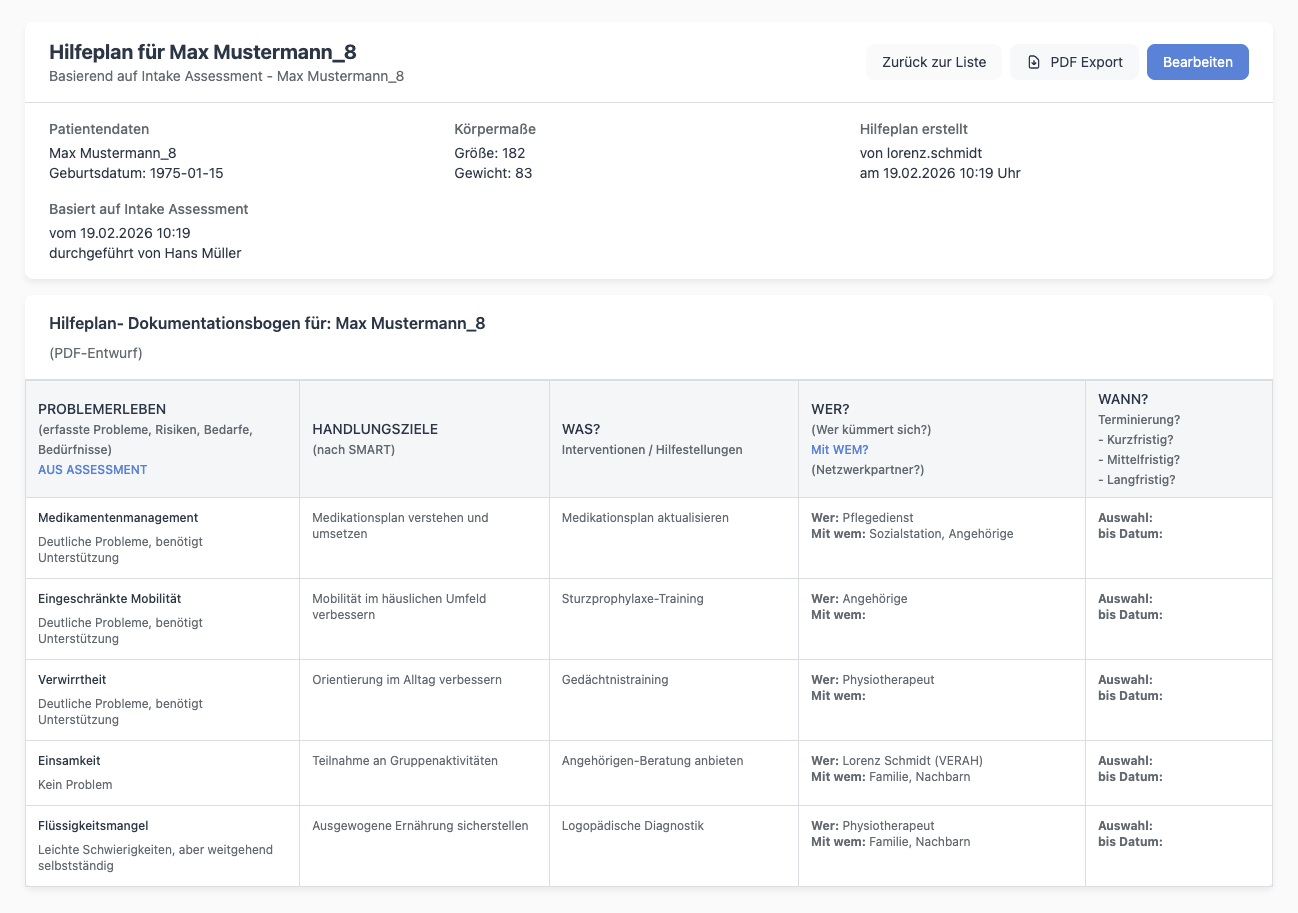Click the PROBLEMERLEBEN column header
The image size is (1298, 913).
coord(101,408)
